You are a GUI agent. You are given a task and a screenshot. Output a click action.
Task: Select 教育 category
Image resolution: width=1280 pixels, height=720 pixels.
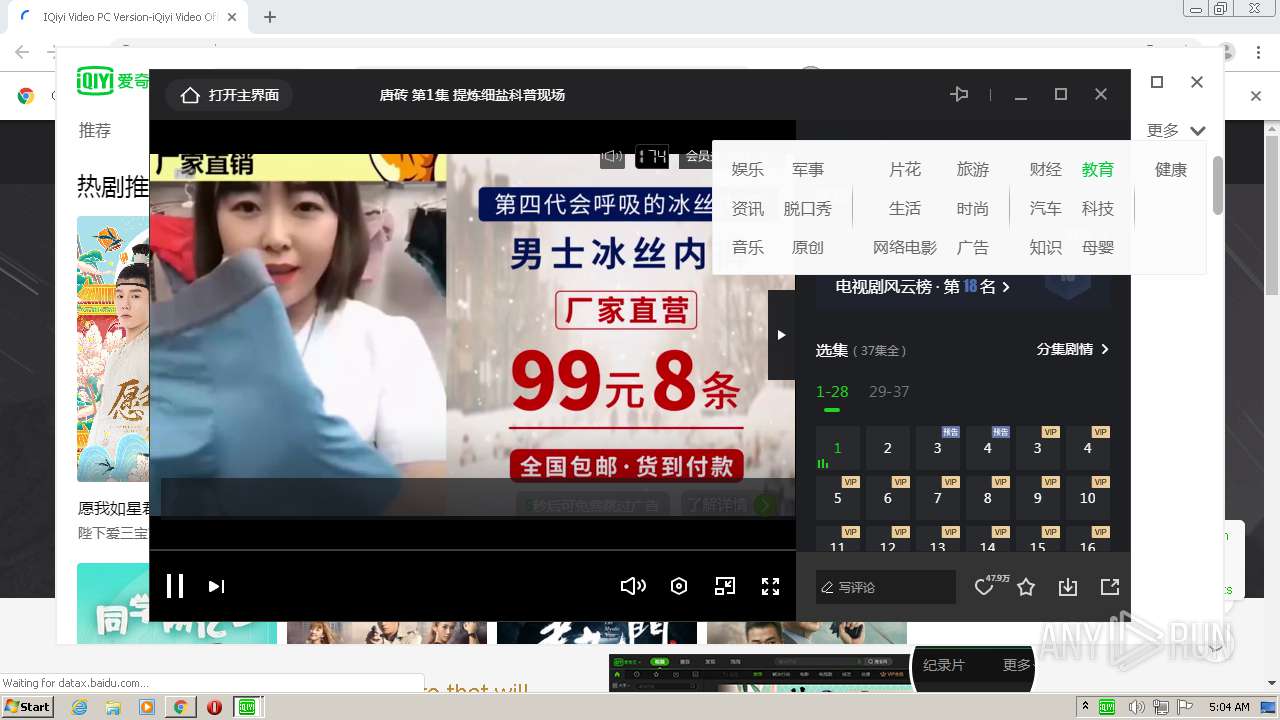1098,170
